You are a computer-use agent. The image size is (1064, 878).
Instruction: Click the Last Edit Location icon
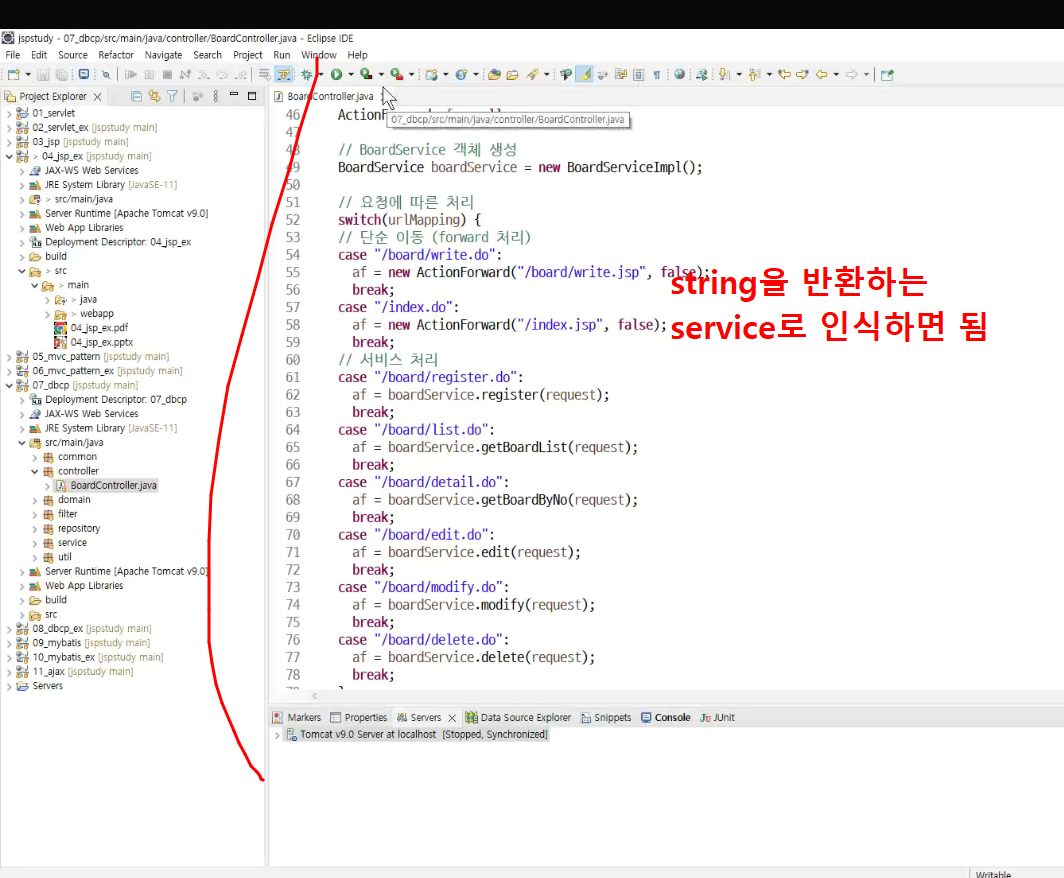pos(784,75)
